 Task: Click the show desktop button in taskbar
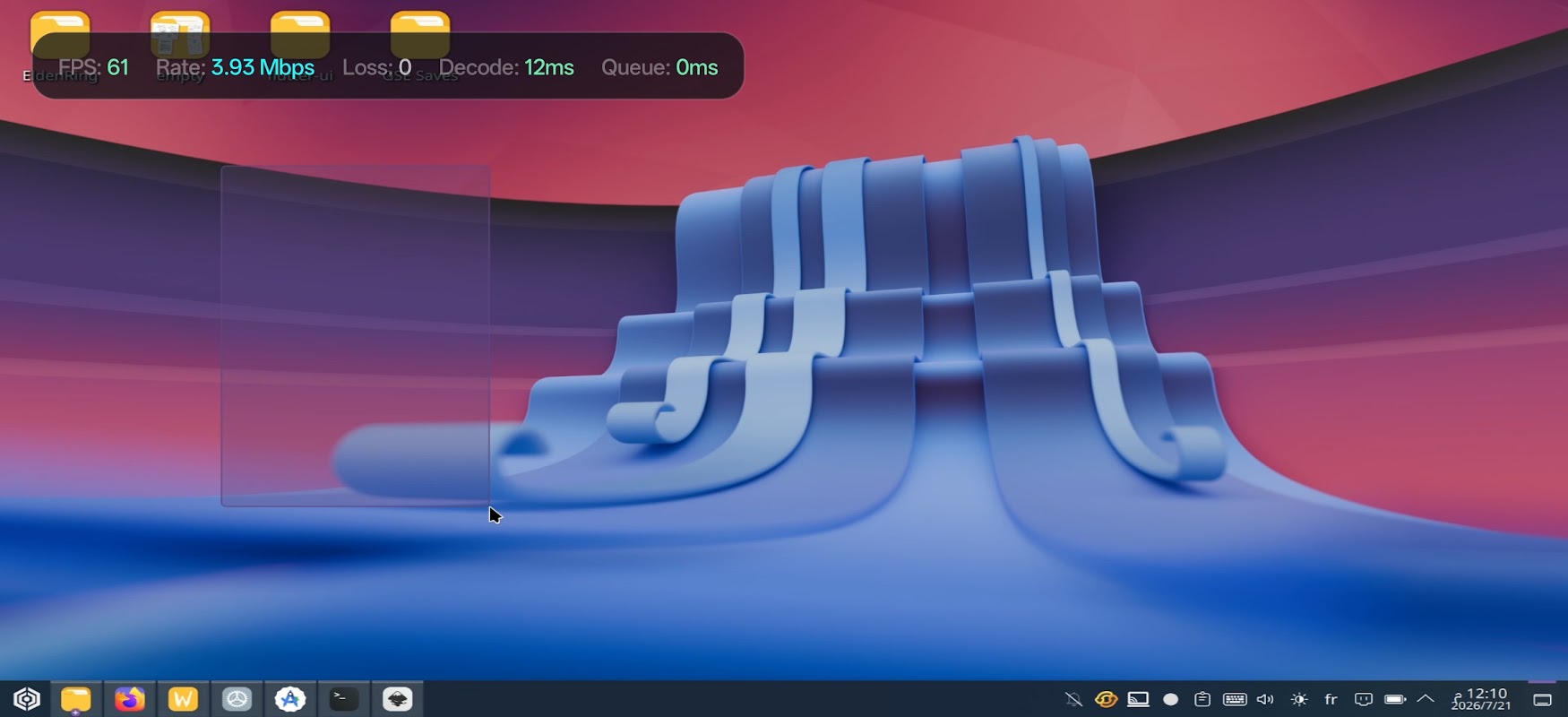pos(1543,699)
